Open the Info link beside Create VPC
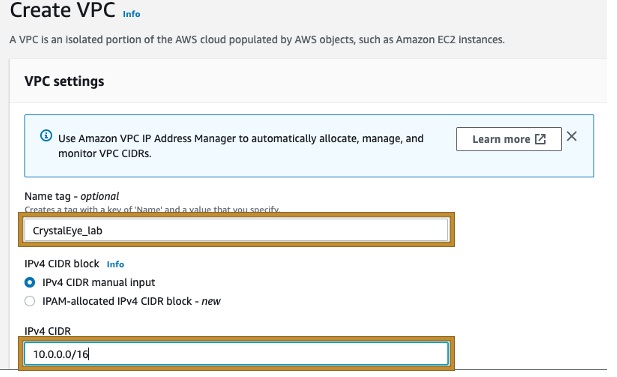The width and height of the screenshot is (617, 377). (131, 14)
